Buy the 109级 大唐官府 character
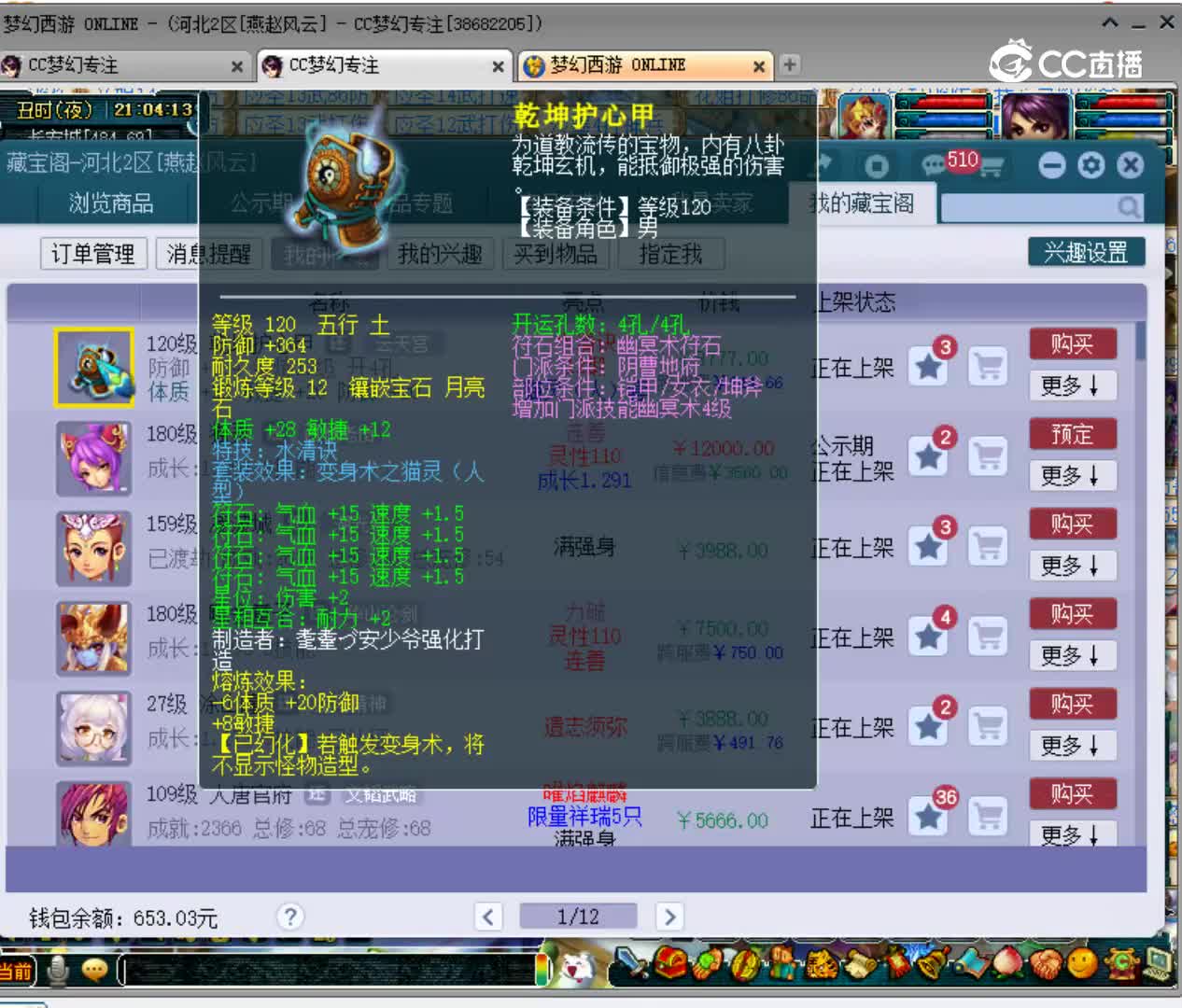1182x1008 pixels. pyautogui.click(x=1073, y=794)
